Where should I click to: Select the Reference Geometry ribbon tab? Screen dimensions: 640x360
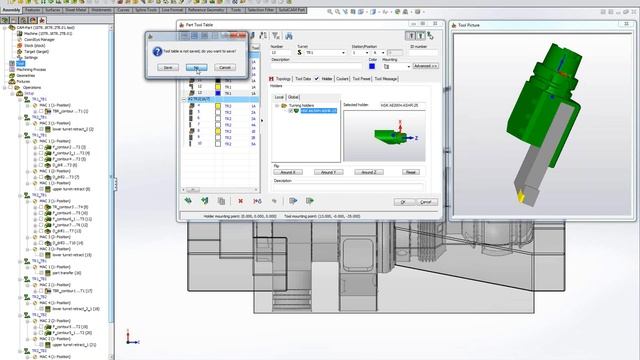point(206,10)
